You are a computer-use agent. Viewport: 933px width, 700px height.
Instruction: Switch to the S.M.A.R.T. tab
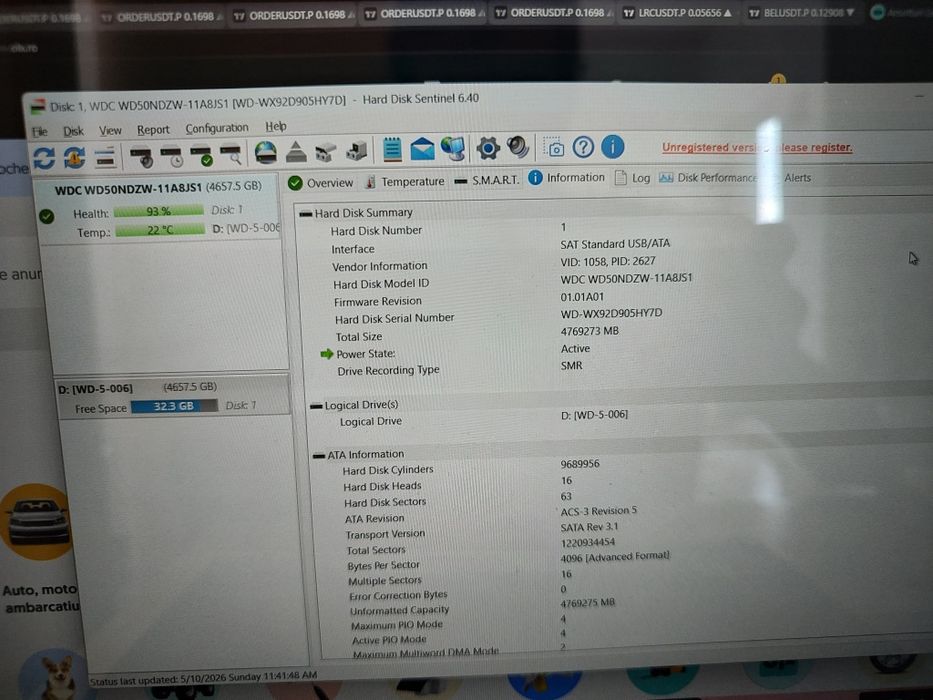[487, 180]
